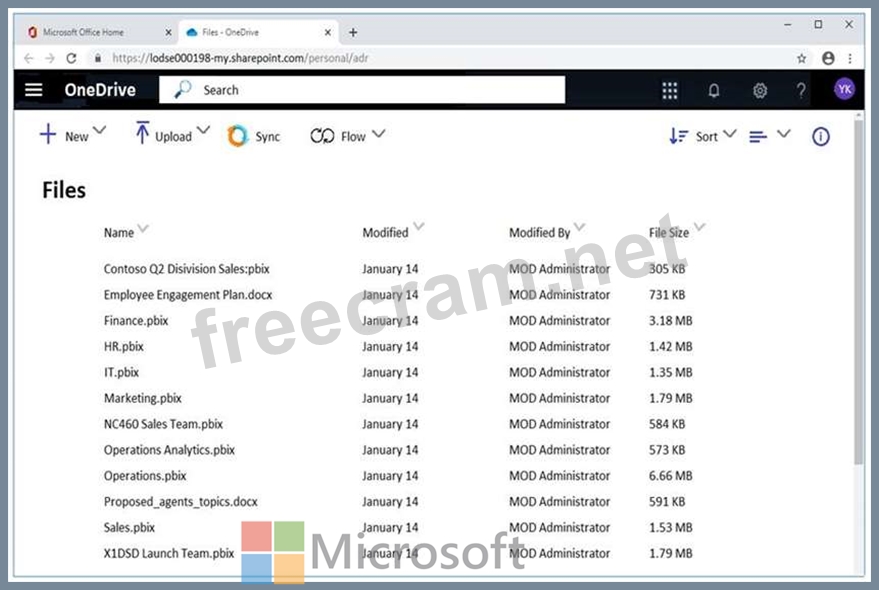The image size is (879, 590).
Task: Click the OneDrive title link
Action: [100, 90]
